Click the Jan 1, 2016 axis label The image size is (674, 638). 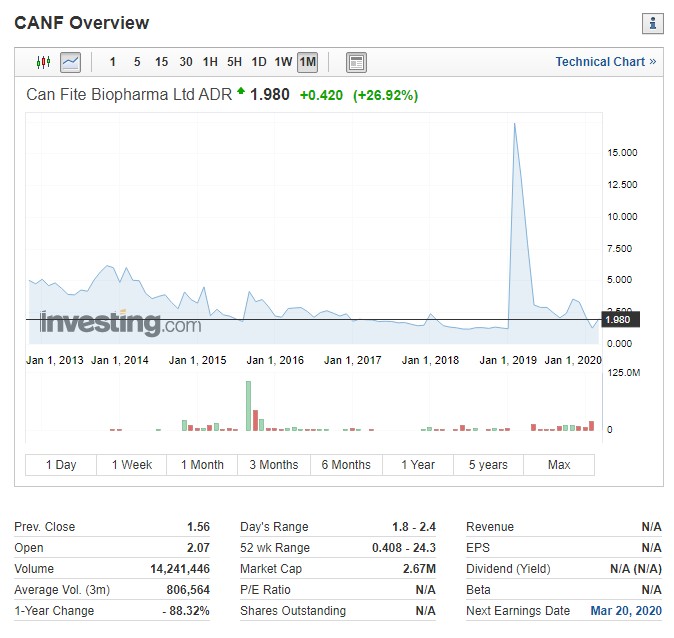[275, 360]
